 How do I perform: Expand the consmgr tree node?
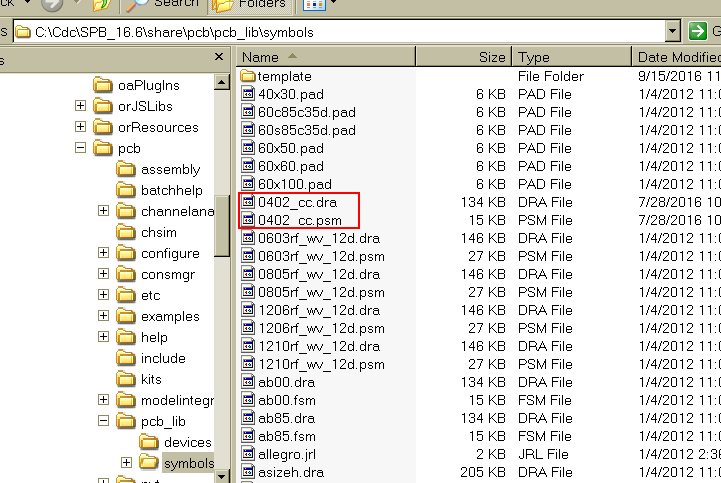pyautogui.click(x=103, y=274)
